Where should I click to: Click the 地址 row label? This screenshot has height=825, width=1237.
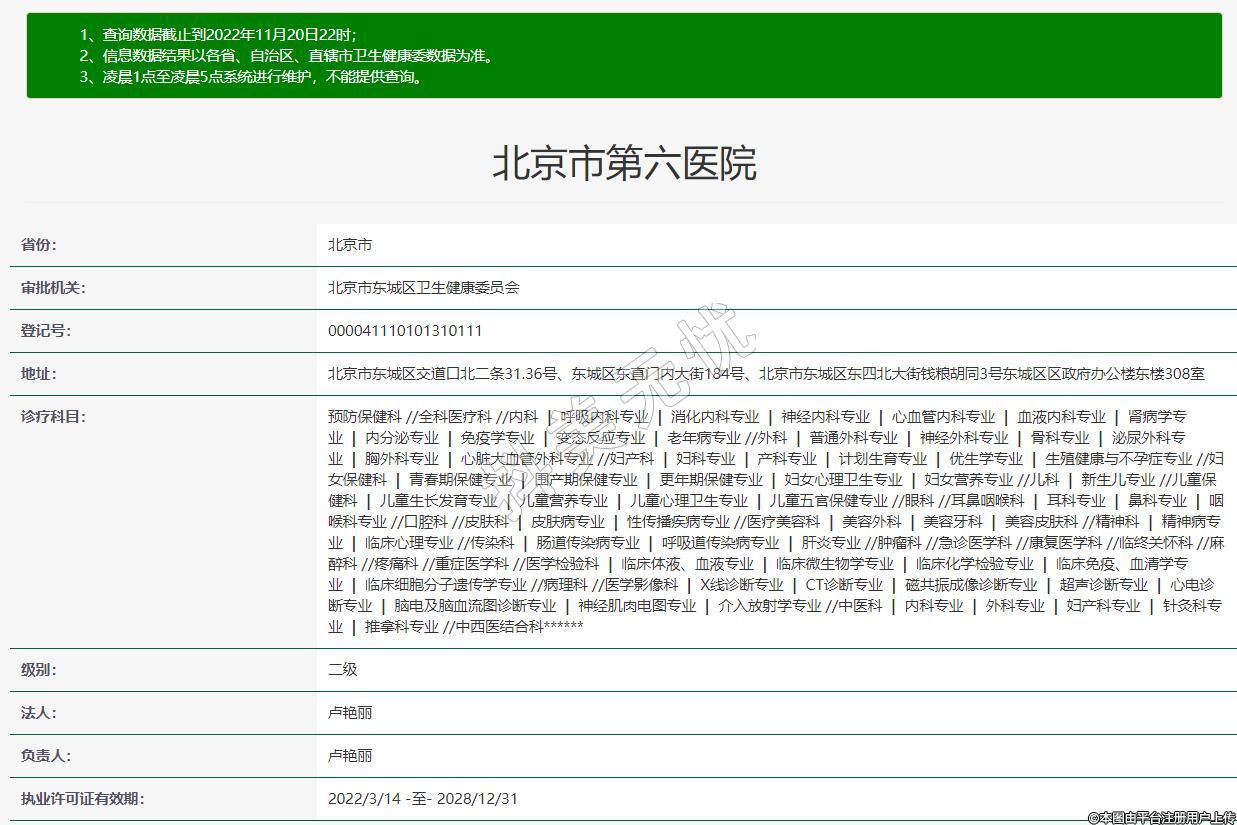pyautogui.click(x=39, y=374)
